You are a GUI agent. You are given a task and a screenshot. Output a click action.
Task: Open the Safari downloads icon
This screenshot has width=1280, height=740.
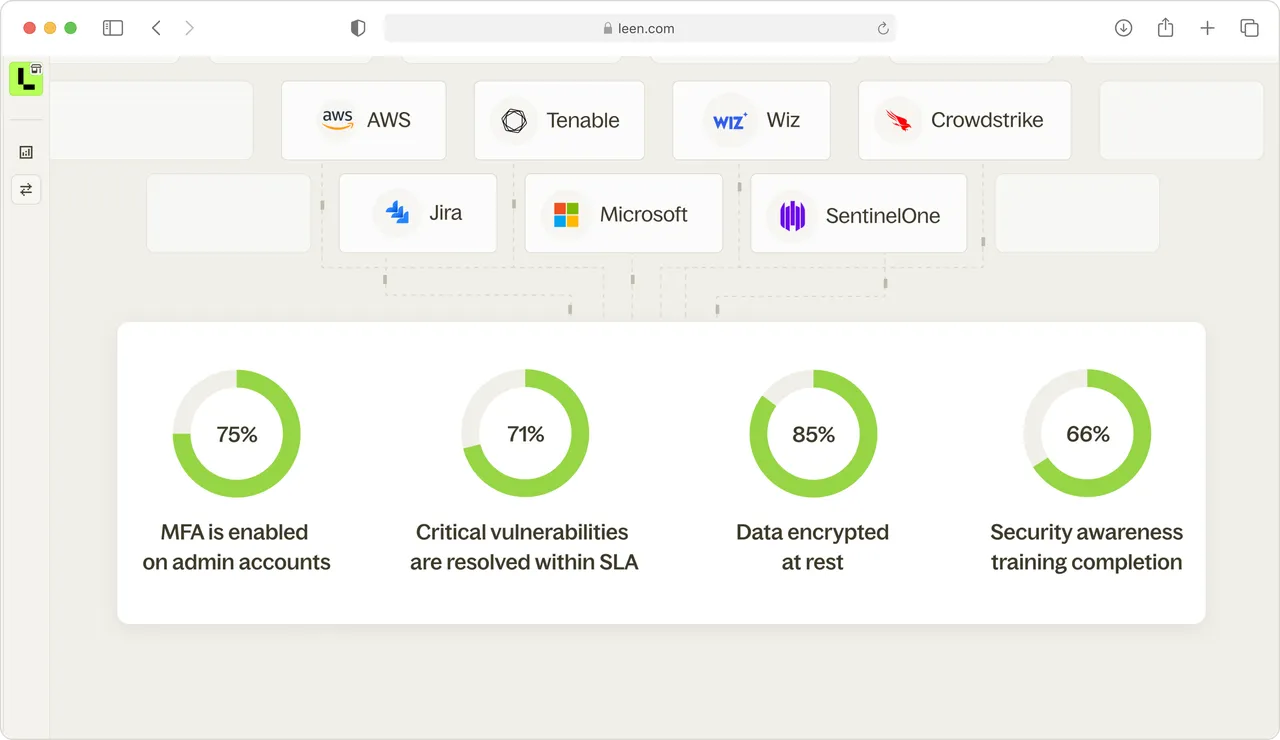click(x=1123, y=28)
